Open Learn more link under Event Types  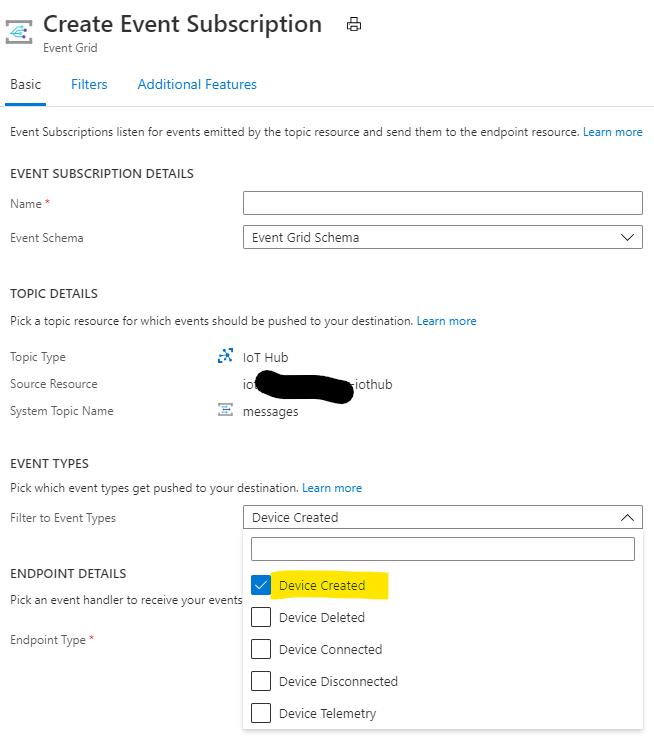[x=332, y=488]
